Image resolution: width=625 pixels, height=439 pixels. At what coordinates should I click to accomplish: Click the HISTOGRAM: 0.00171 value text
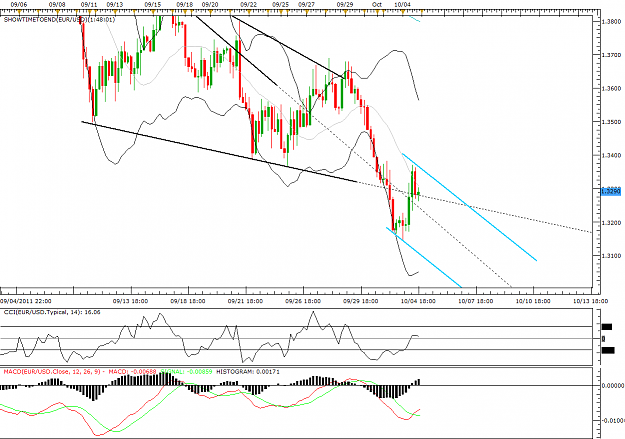click(248, 372)
